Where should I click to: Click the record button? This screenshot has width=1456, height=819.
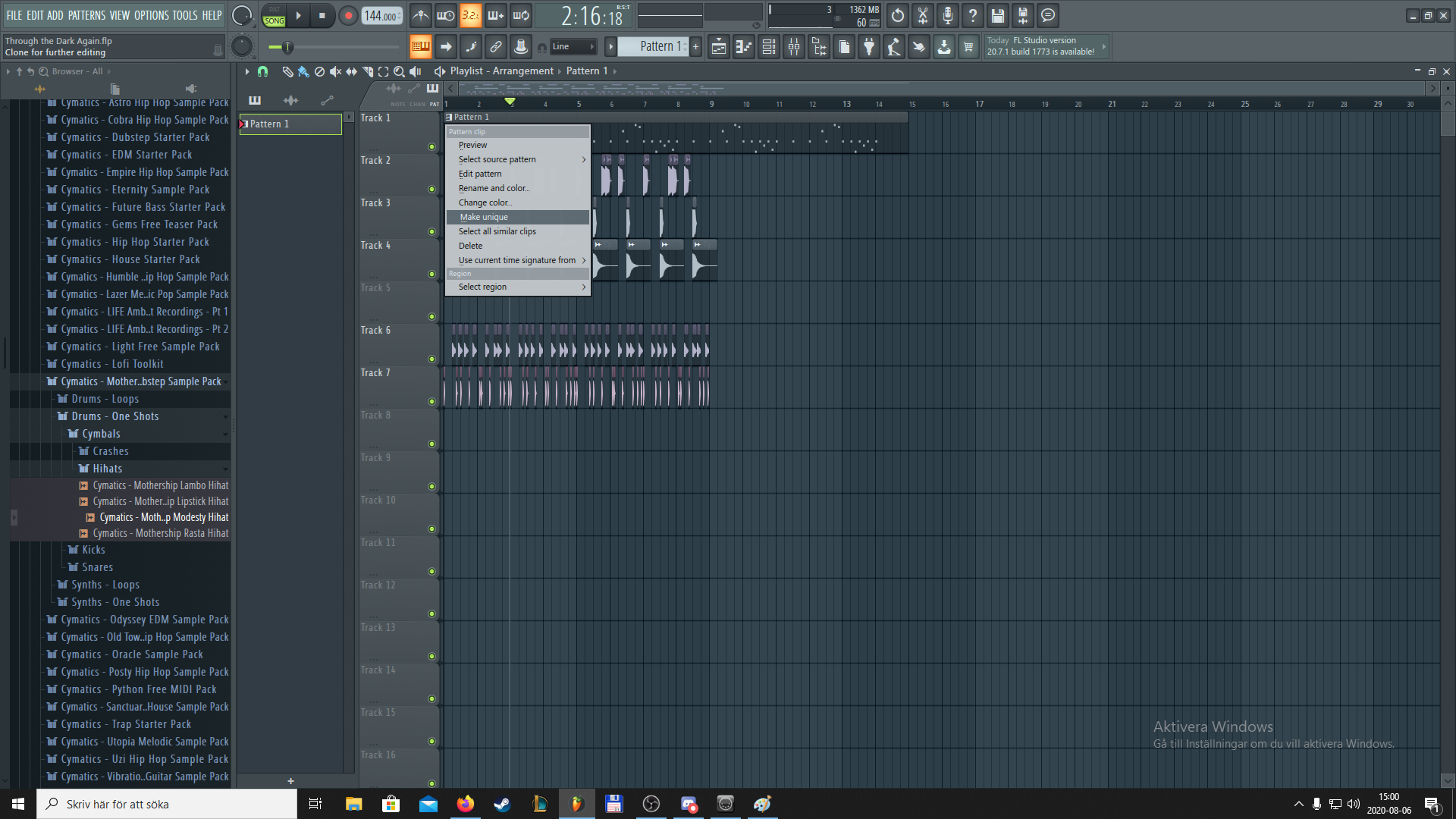click(348, 16)
